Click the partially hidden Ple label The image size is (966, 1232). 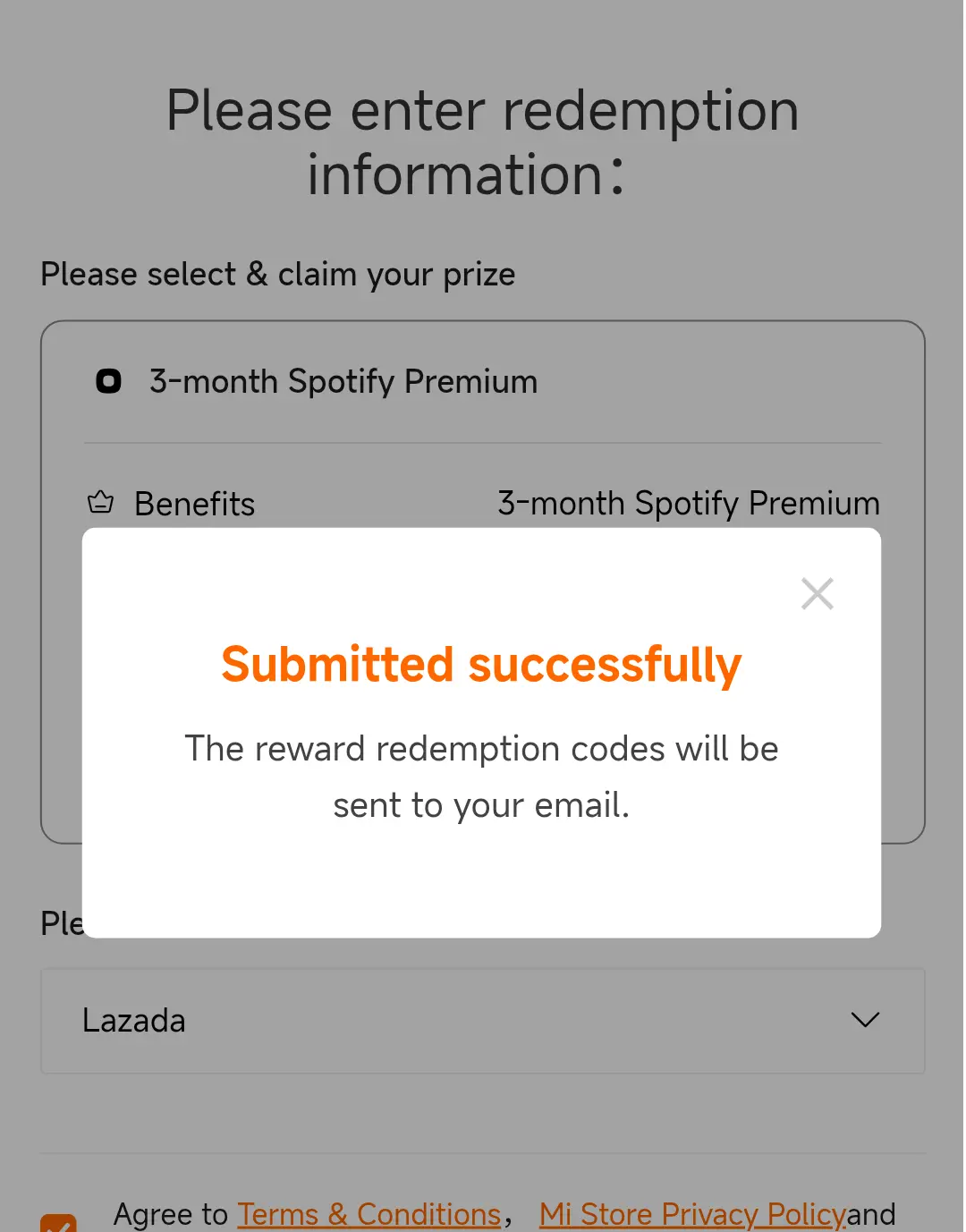[62, 923]
